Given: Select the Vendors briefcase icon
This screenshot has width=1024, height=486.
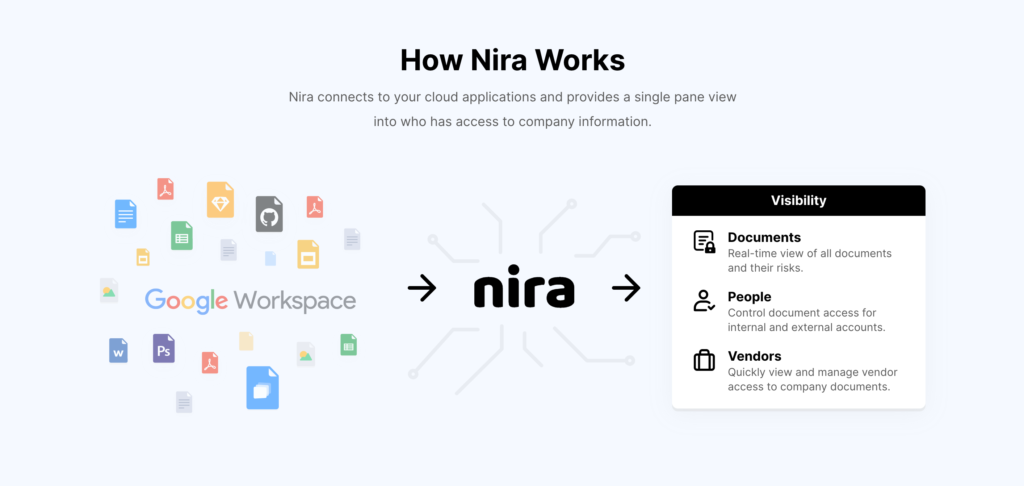Looking at the screenshot, I should tap(704, 360).
